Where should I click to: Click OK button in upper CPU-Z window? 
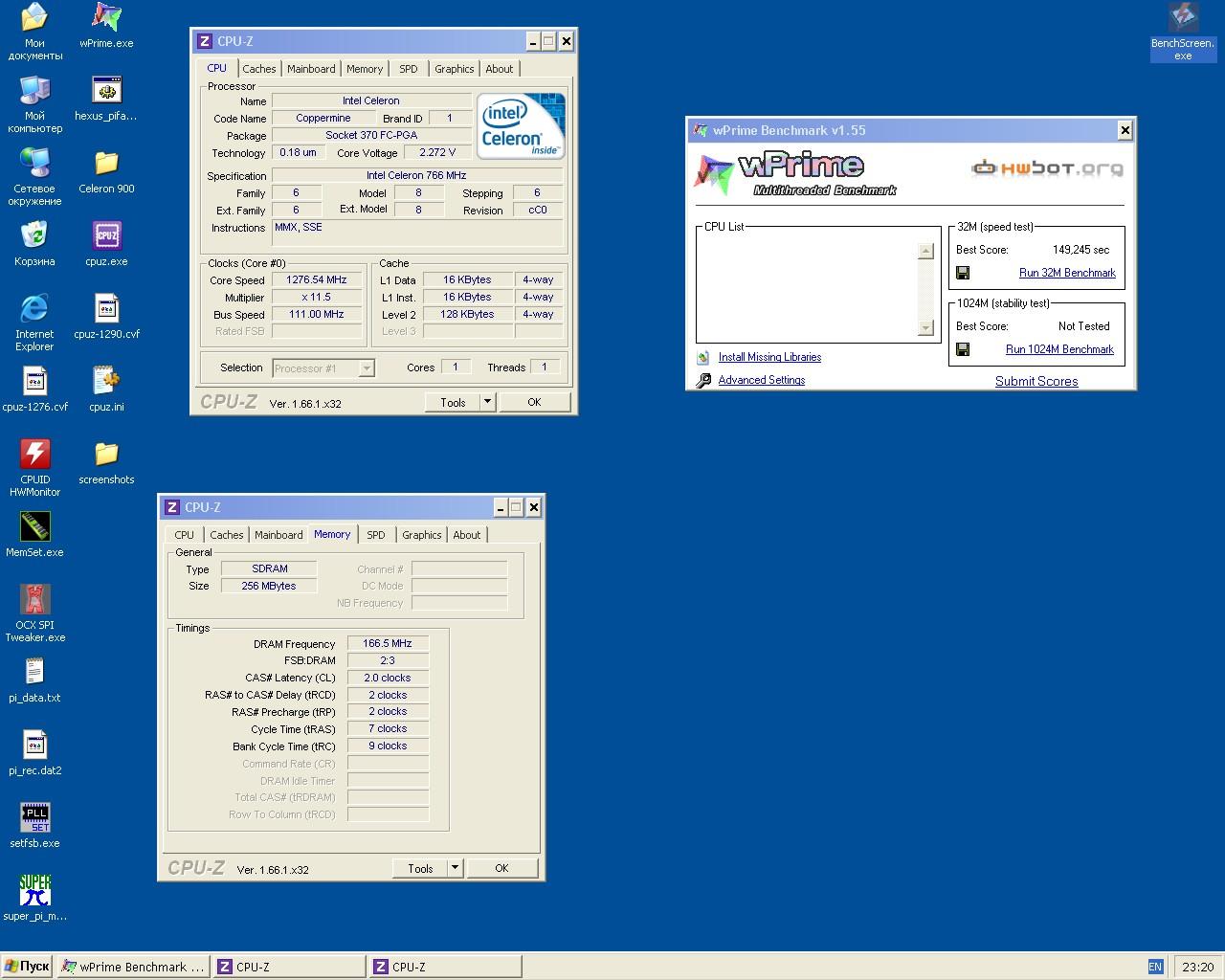tap(534, 402)
